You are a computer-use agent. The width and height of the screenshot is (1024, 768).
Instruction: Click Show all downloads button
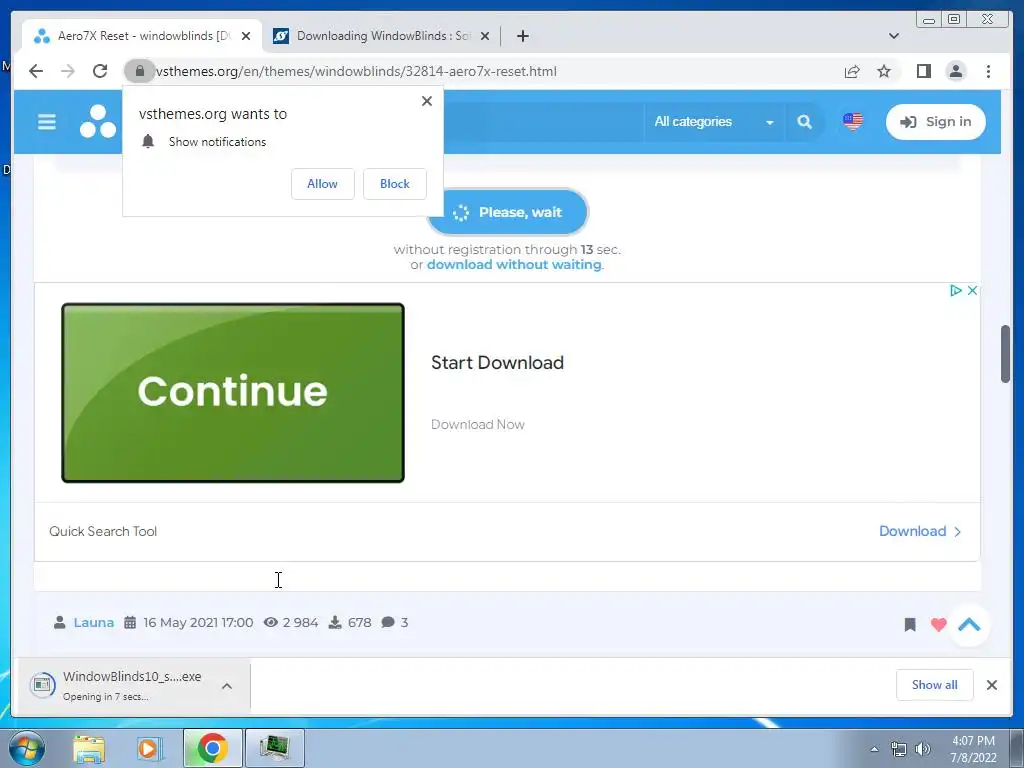coord(935,685)
